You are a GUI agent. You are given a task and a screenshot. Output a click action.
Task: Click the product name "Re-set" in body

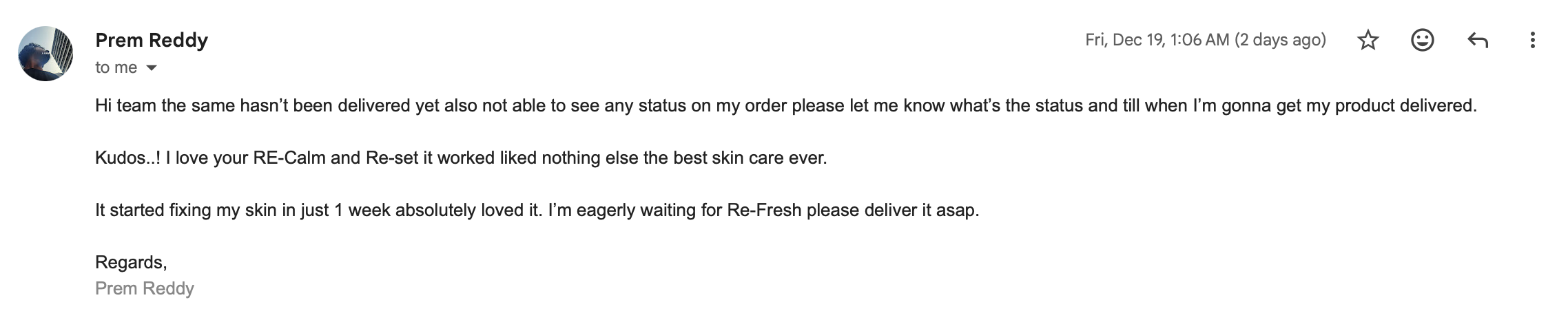point(391,158)
